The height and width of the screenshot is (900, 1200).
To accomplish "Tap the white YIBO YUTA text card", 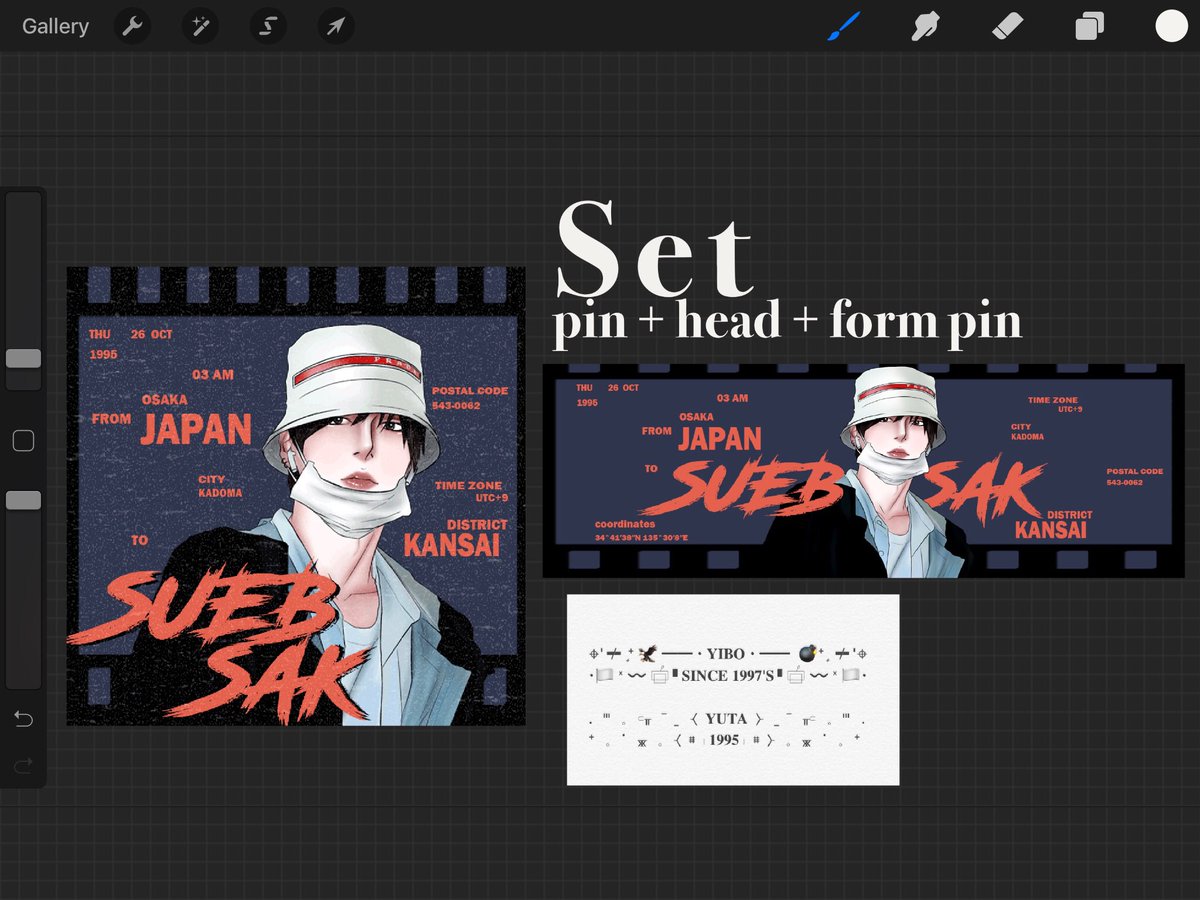I will pyautogui.click(x=733, y=690).
